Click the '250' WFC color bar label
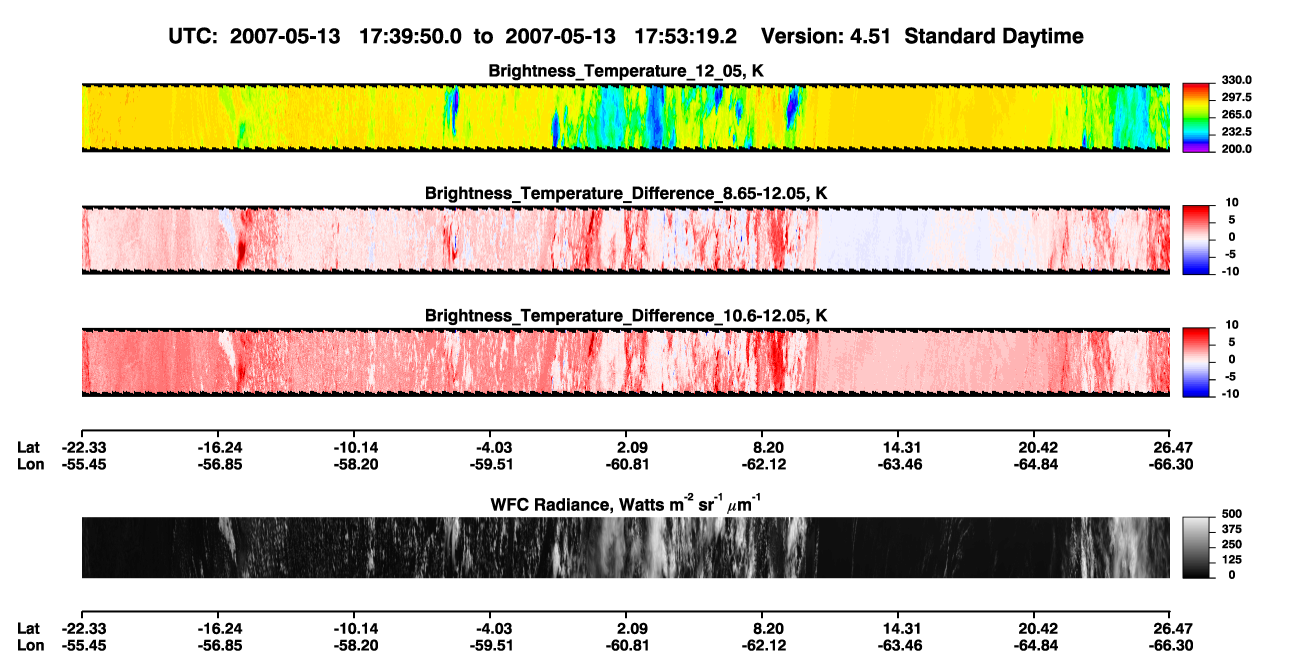 pyautogui.click(x=1231, y=546)
